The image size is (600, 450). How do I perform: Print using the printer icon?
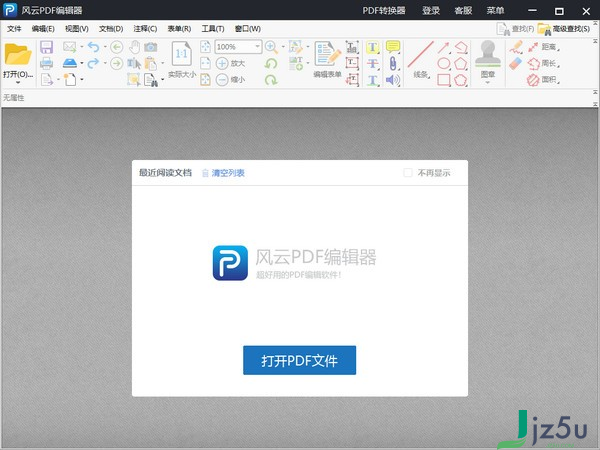pos(46,63)
